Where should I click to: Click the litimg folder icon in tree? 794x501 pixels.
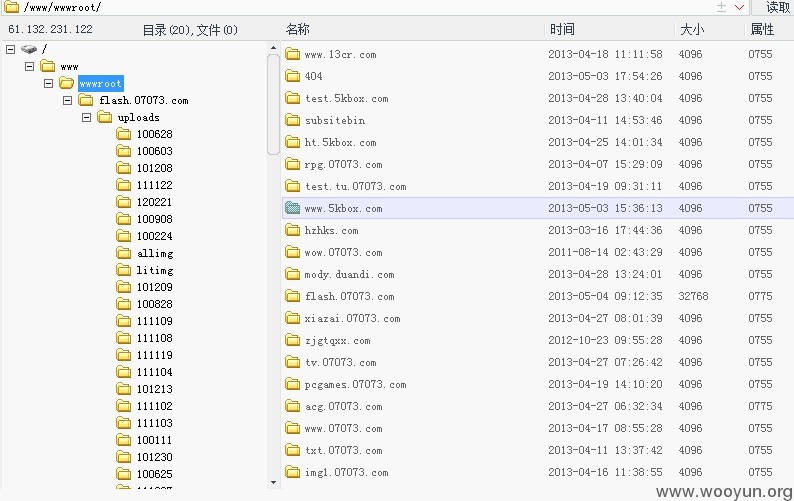(124, 270)
